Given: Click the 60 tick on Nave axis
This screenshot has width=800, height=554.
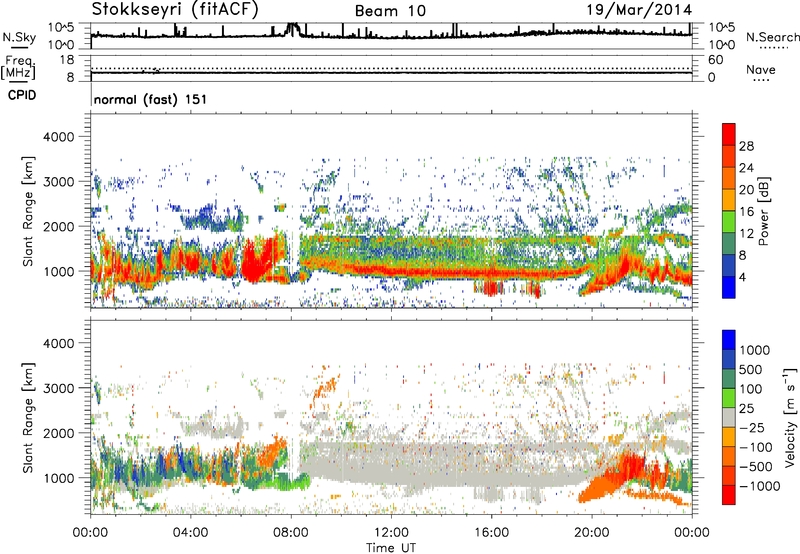Looking at the screenshot, I should point(716,60).
